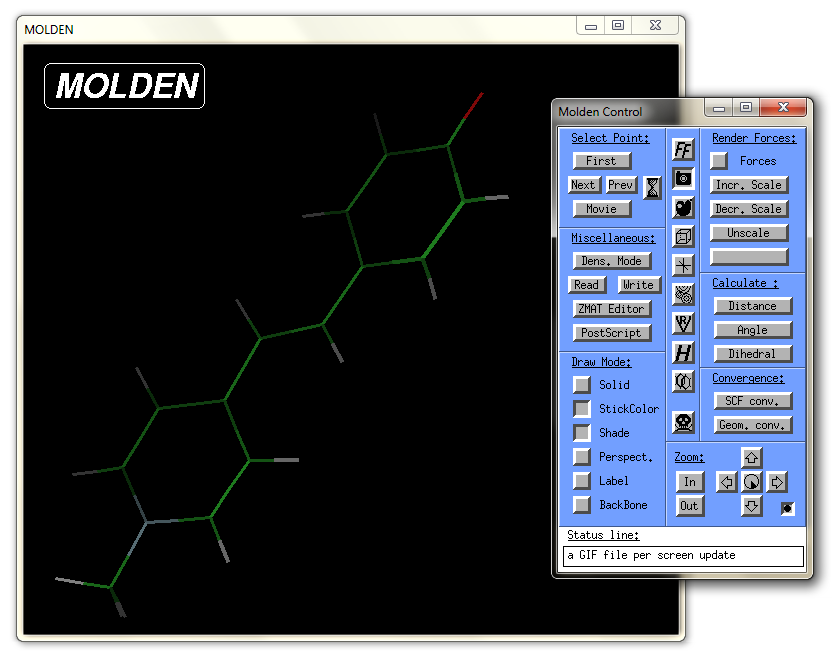The height and width of the screenshot is (658, 834).
Task: Click the hourglass icon beside Prev
Action: coord(652,187)
